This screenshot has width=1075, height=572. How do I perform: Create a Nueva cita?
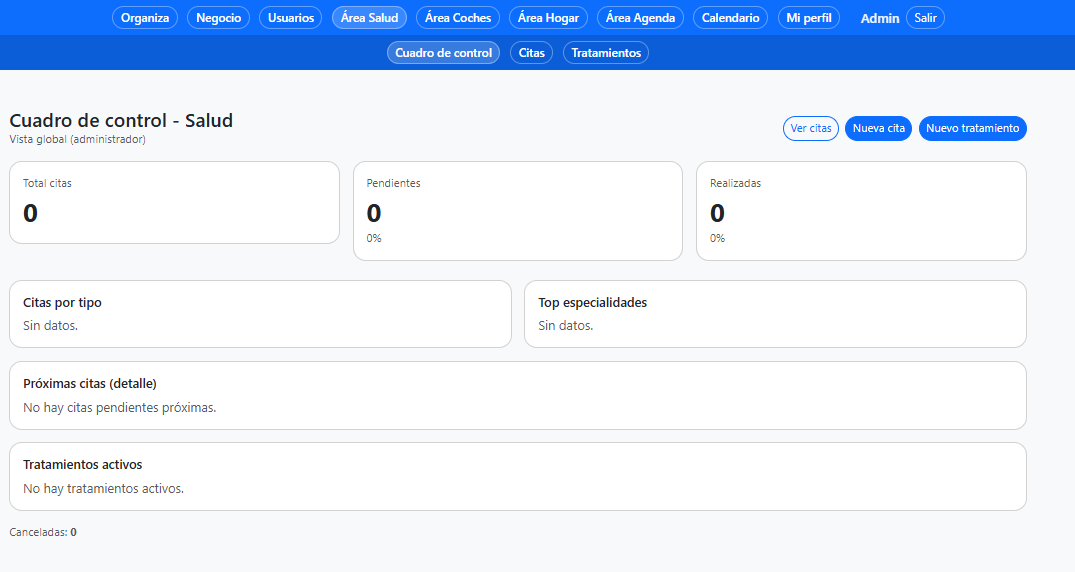tap(878, 128)
